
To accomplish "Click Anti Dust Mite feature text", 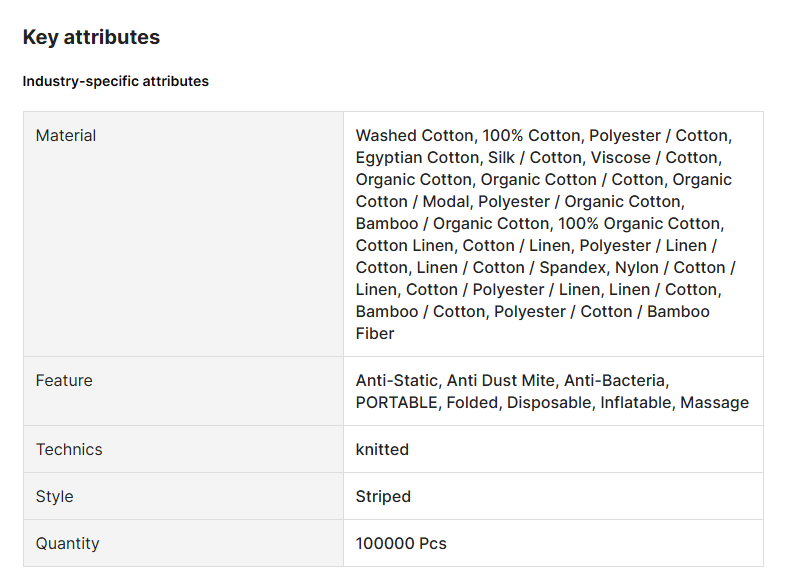I will tap(501, 380).
